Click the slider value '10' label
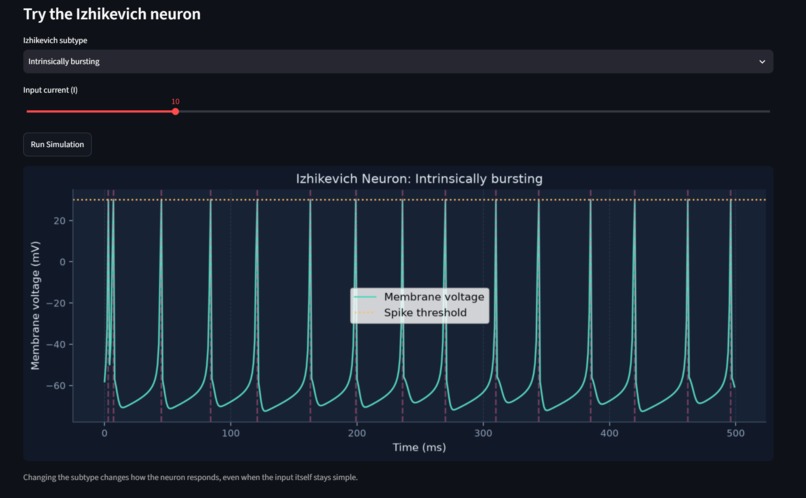 (175, 102)
